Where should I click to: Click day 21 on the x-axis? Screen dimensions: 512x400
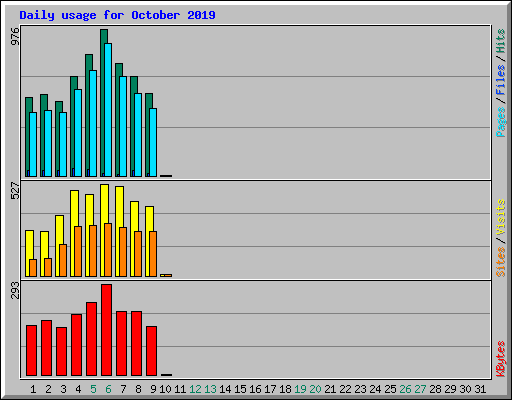tap(330, 389)
